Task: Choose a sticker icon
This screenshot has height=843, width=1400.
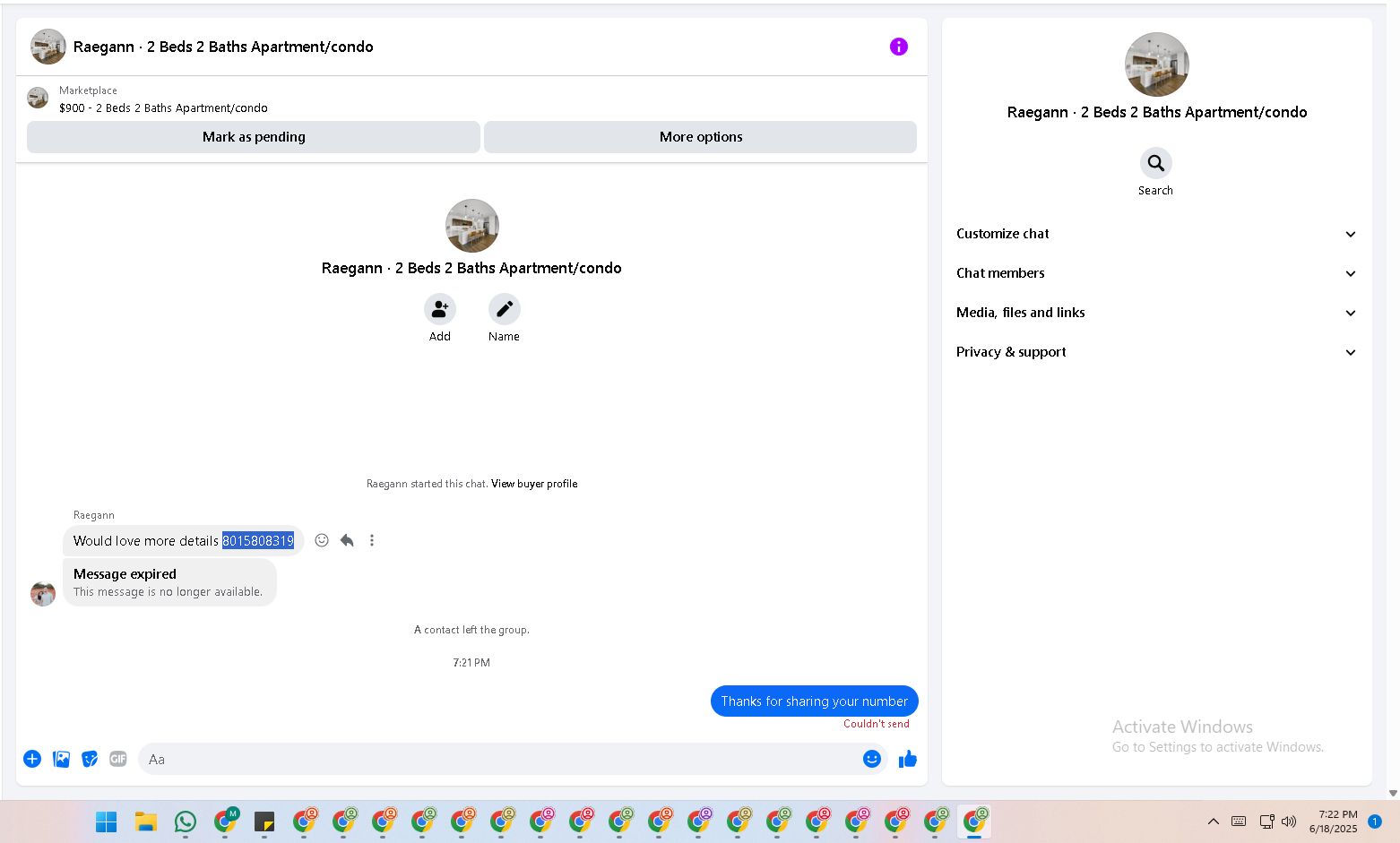Action: pyautogui.click(x=90, y=759)
